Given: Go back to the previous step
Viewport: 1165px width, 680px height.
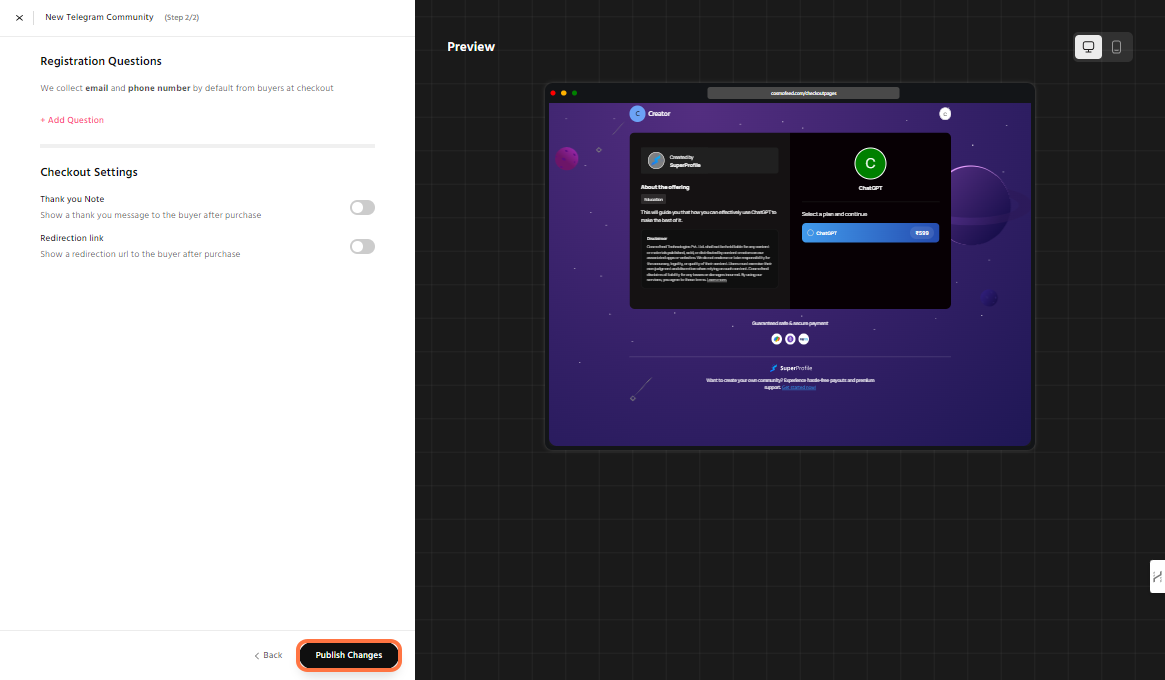Looking at the screenshot, I should [268, 655].
